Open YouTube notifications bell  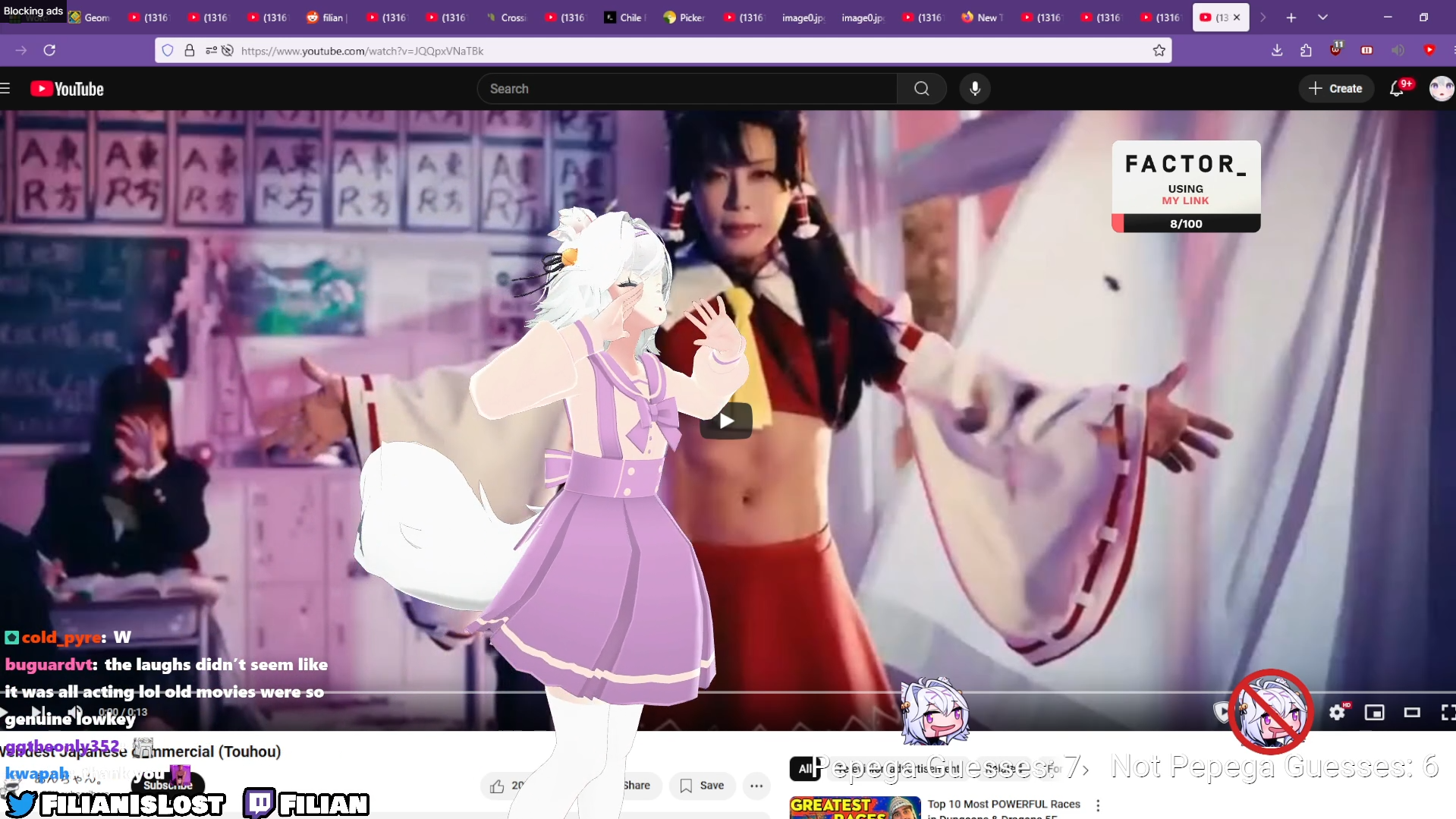(1397, 89)
